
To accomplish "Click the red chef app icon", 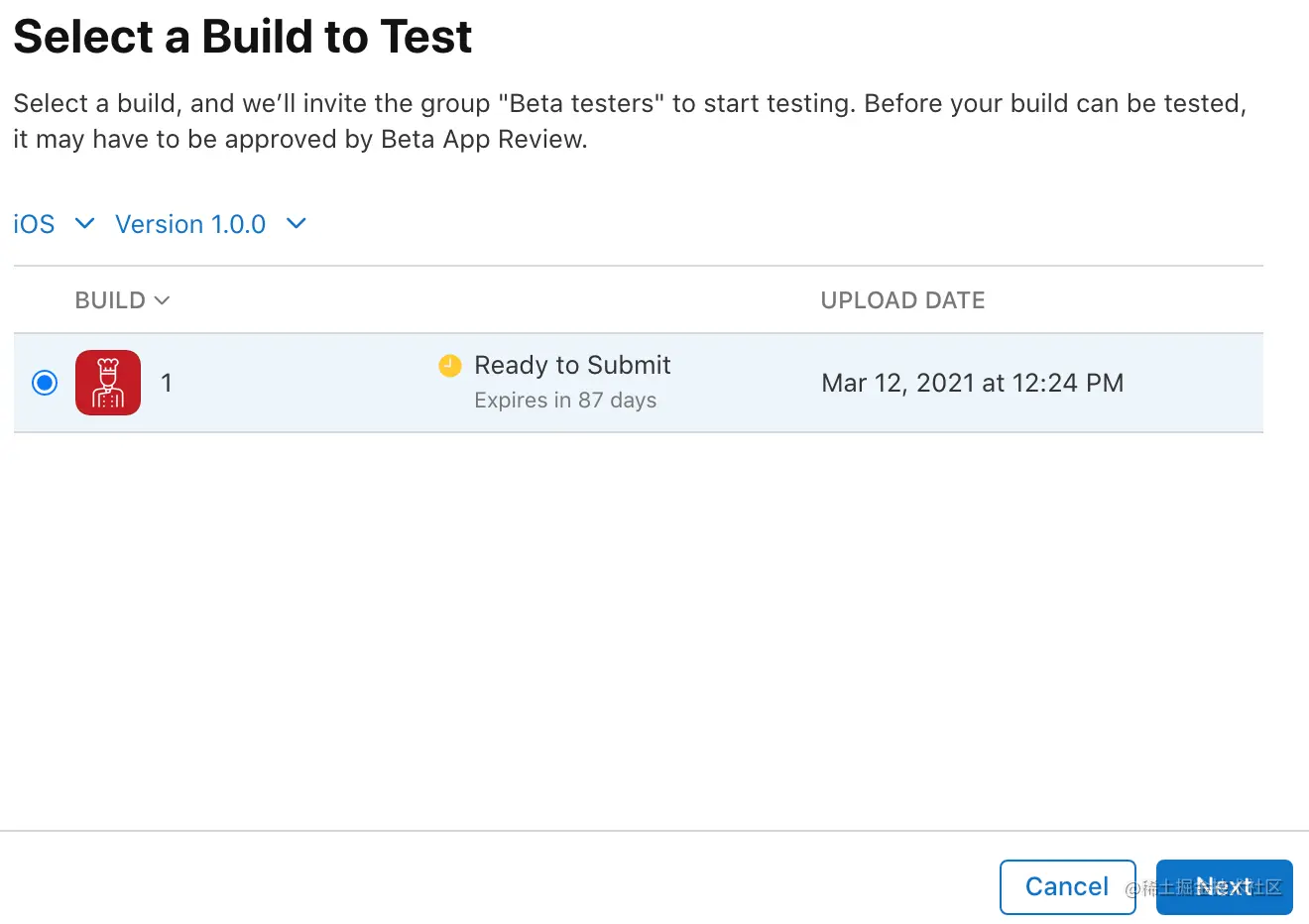I will coord(108,383).
